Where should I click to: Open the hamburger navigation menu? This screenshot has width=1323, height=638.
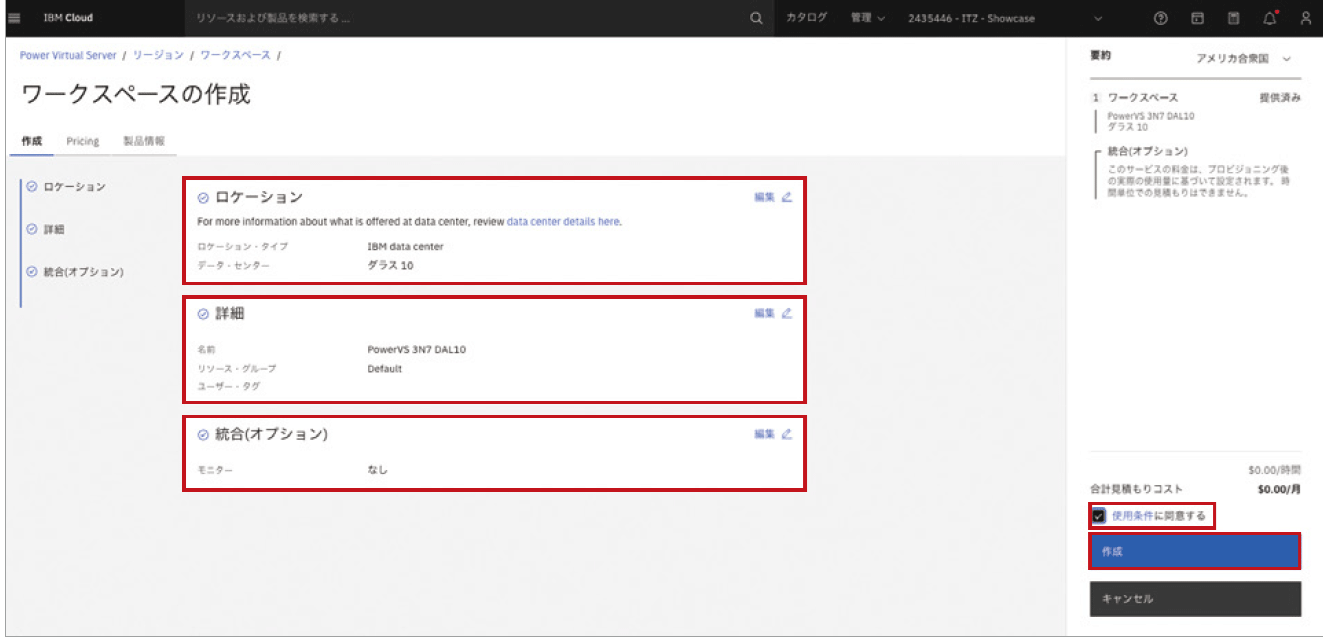click(x=14, y=18)
